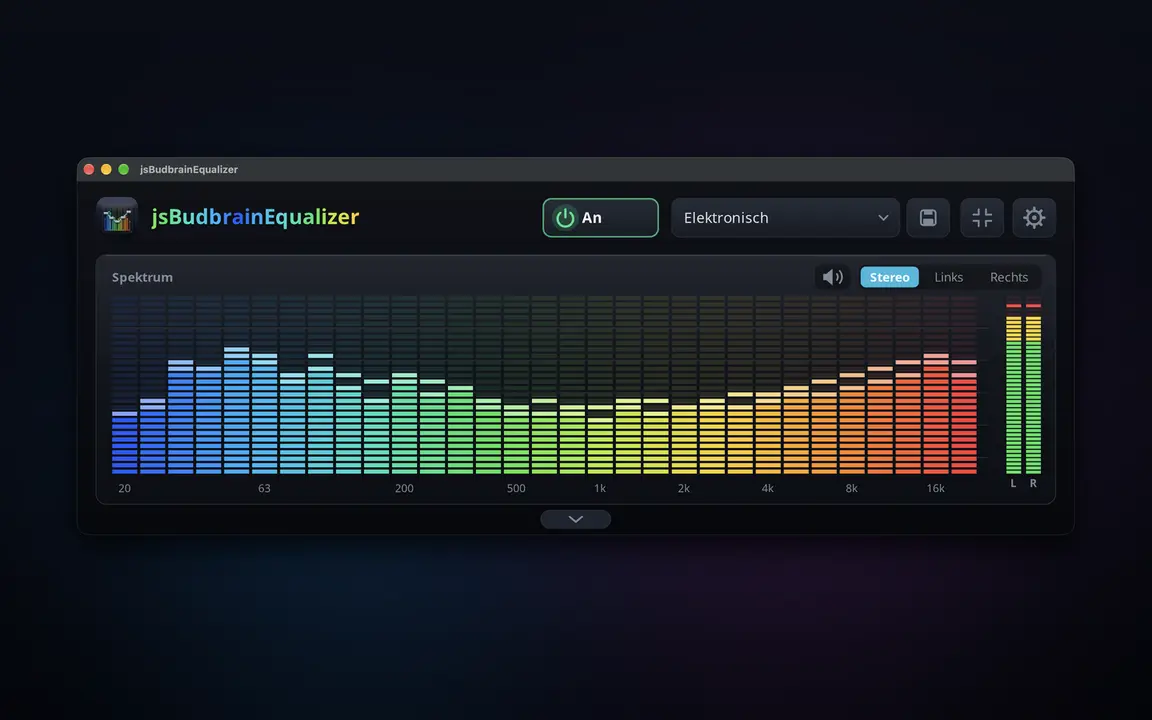Click the 20 frequency label
This screenshot has height=720, width=1152.
tap(125, 489)
